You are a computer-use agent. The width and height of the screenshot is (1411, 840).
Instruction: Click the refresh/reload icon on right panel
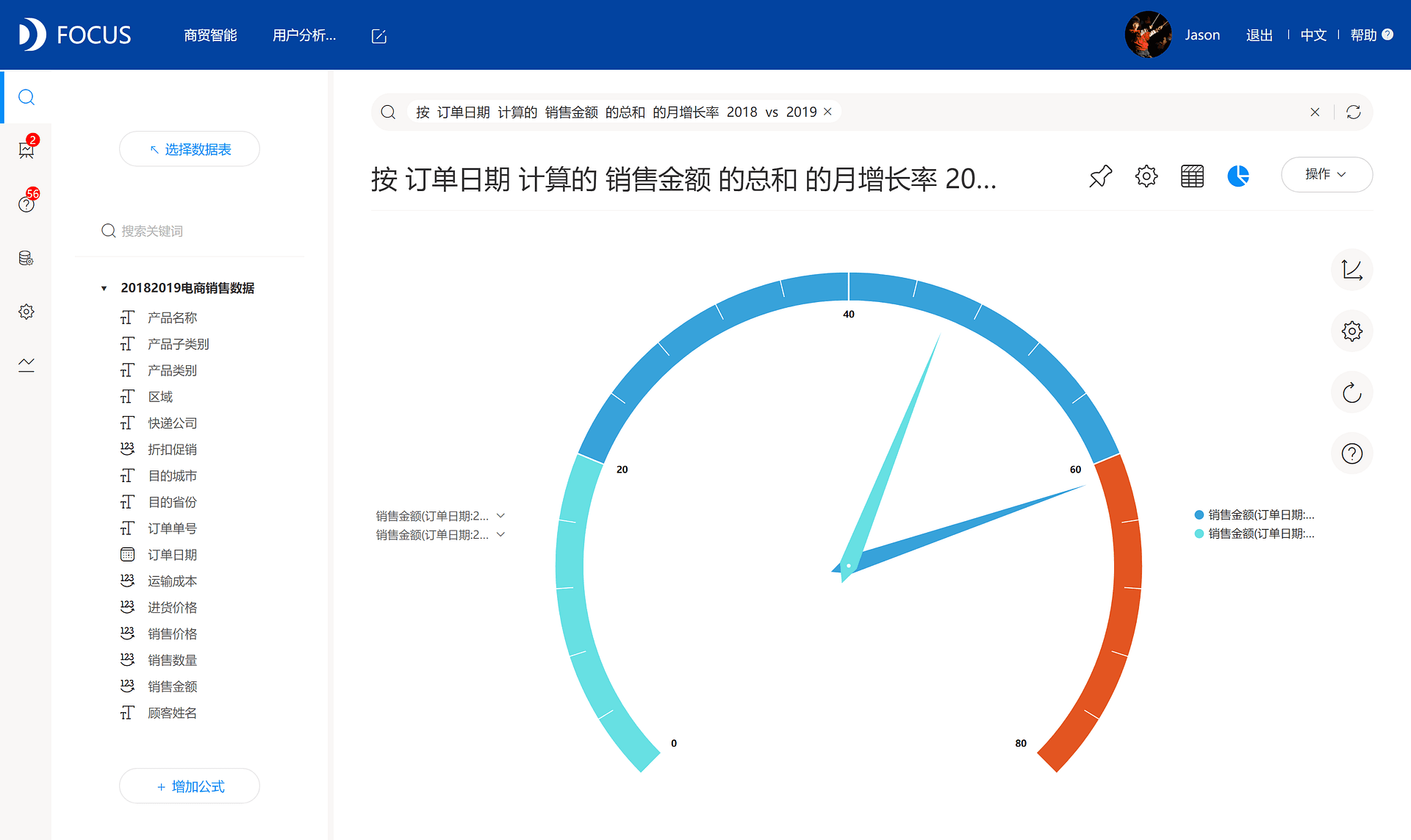1352,392
